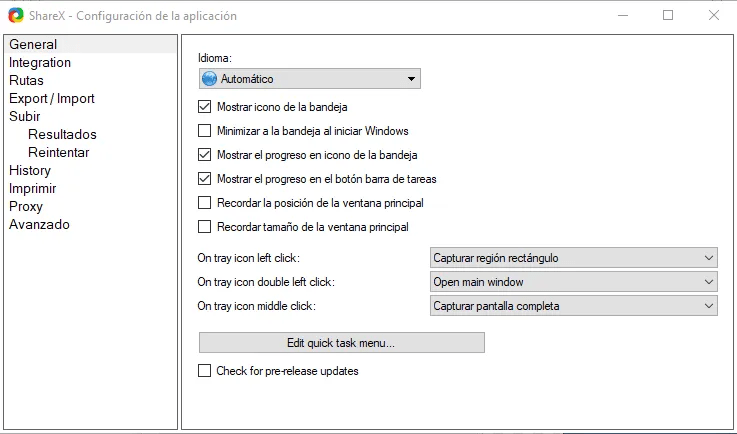This screenshot has width=737, height=434.
Task: Select Integration in the sidebar
Action: click(x=40, y=63)
